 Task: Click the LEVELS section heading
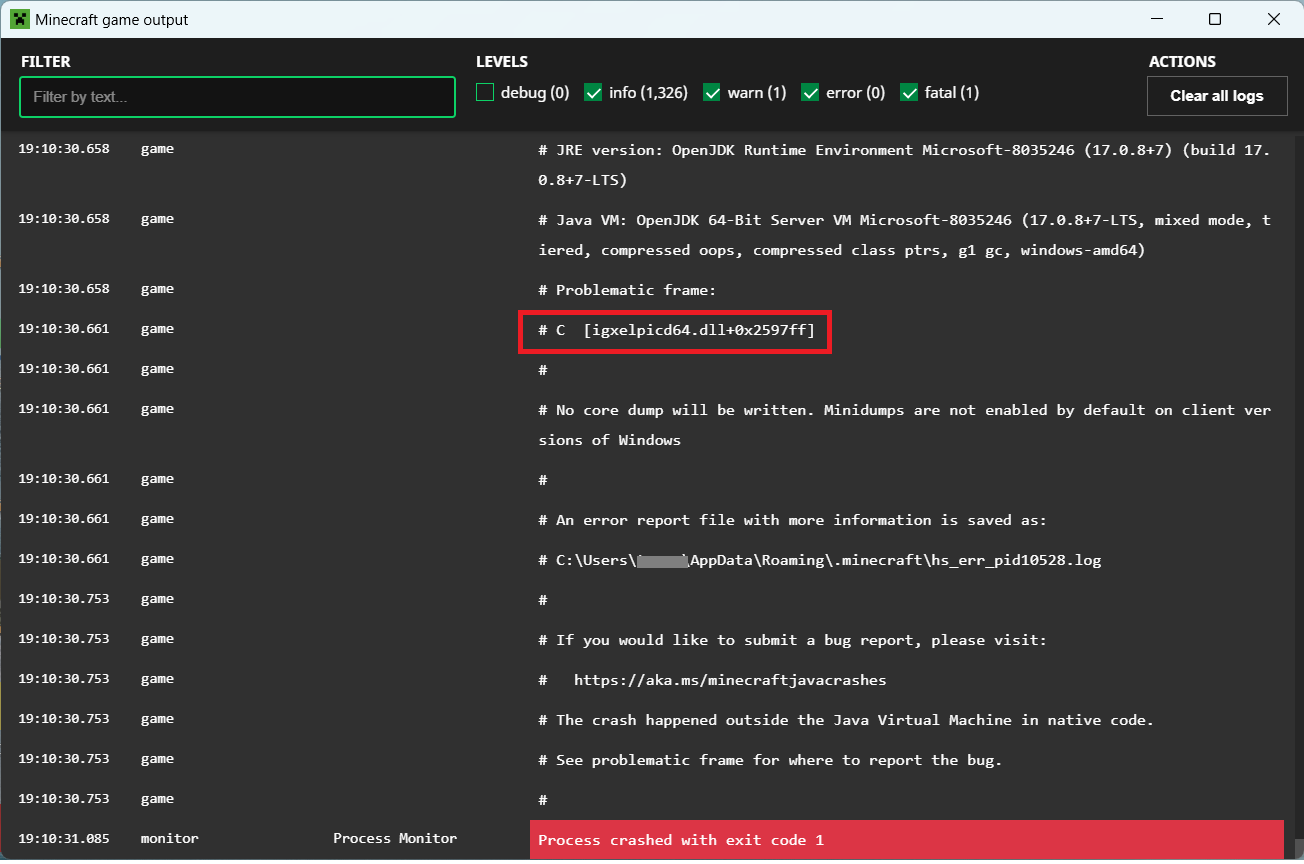point(502,62)
